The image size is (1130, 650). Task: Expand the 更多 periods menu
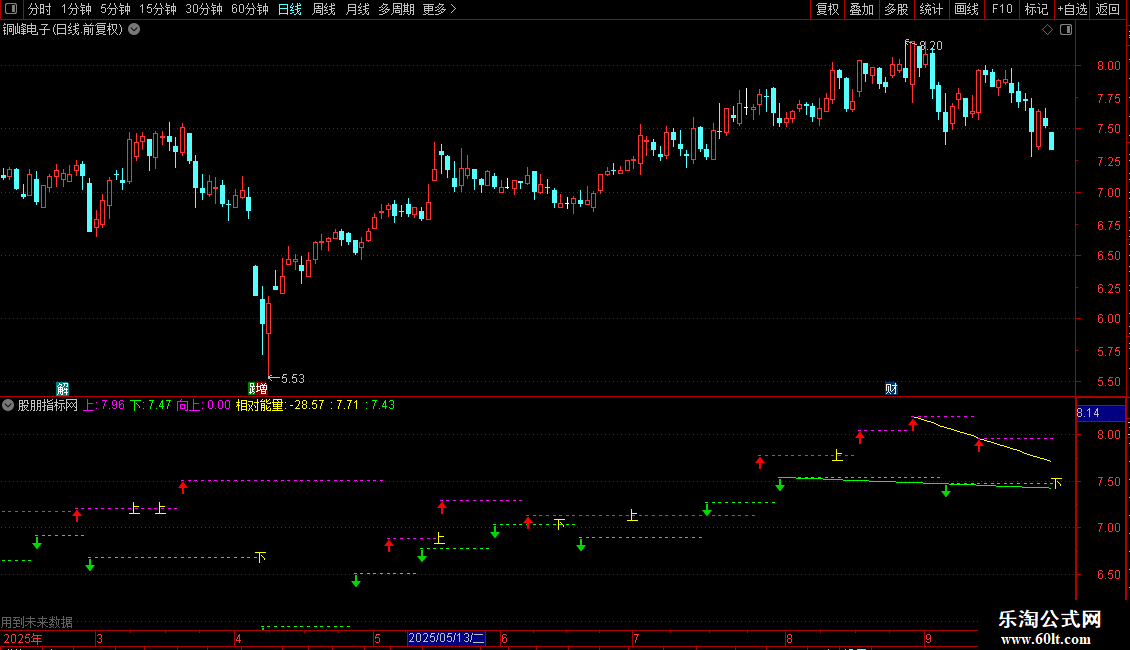click(x=439, y=9)
